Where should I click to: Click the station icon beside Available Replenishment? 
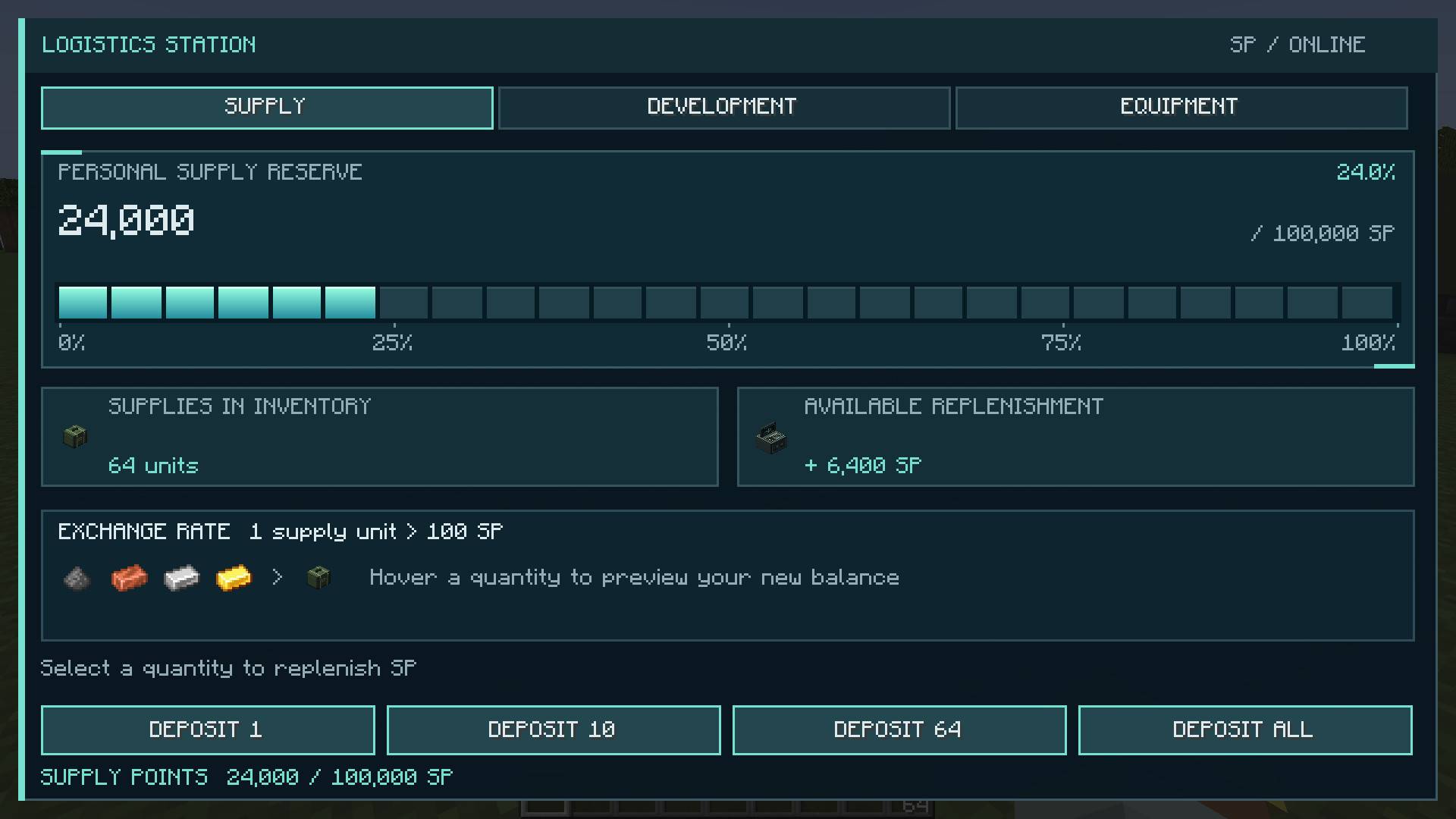[x=771, y=438]
